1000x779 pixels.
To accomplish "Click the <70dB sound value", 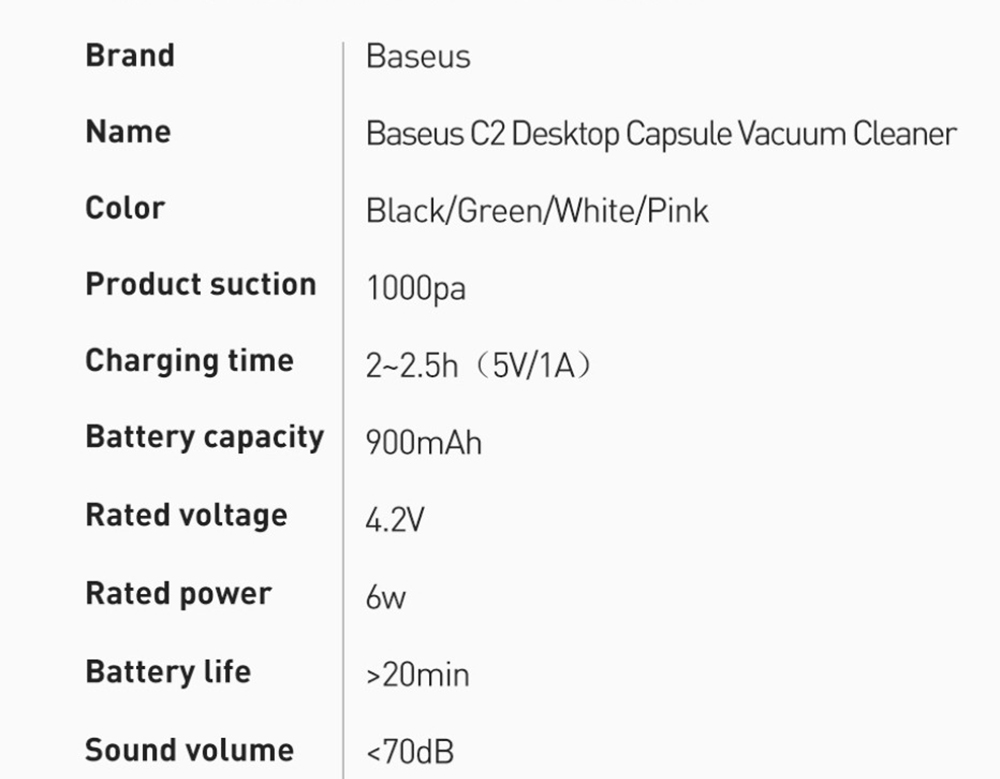I will pyautogui.click(x=410, y=752).
